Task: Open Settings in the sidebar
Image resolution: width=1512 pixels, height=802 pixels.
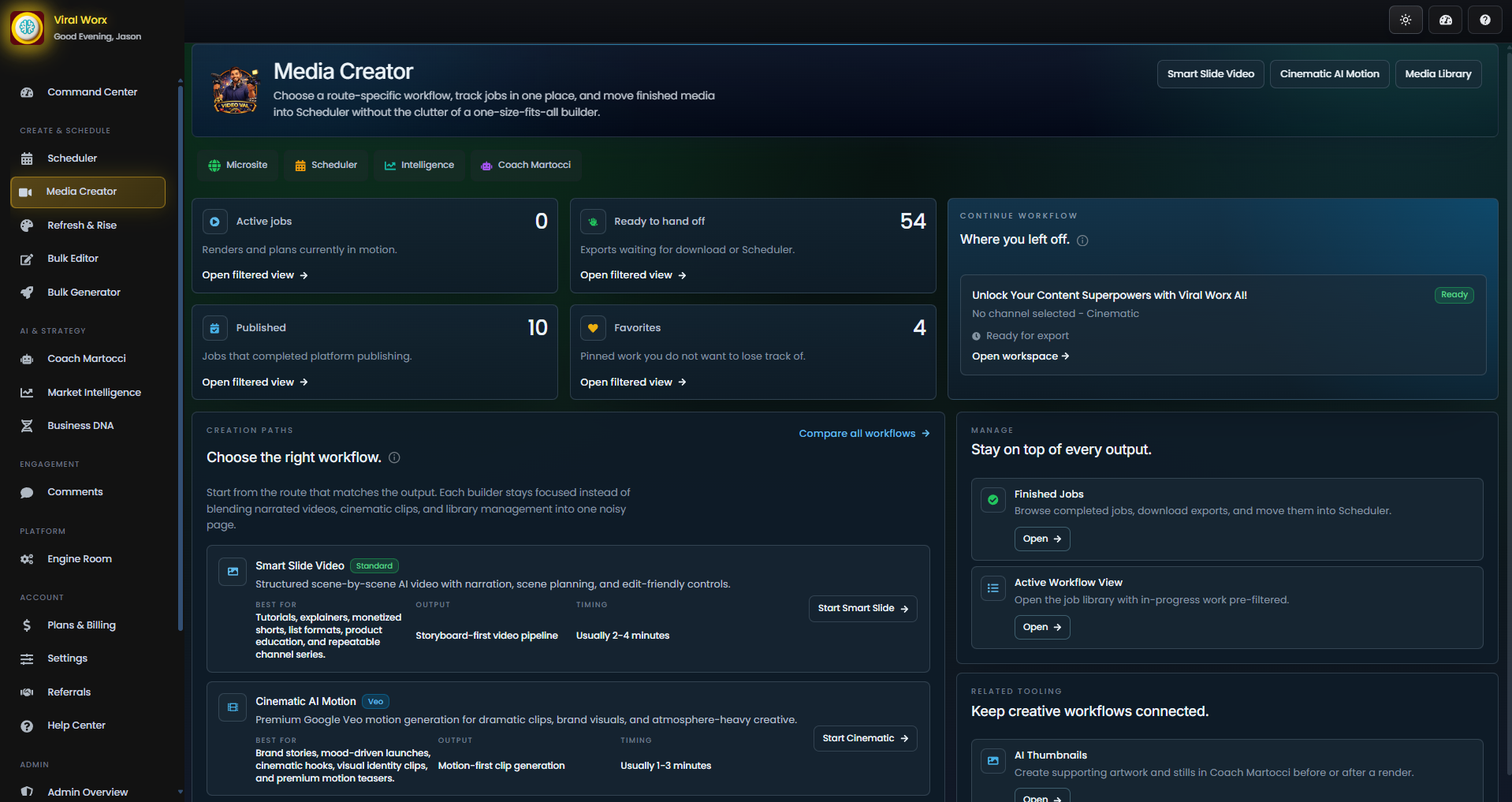Action: (x=88, y=658)
